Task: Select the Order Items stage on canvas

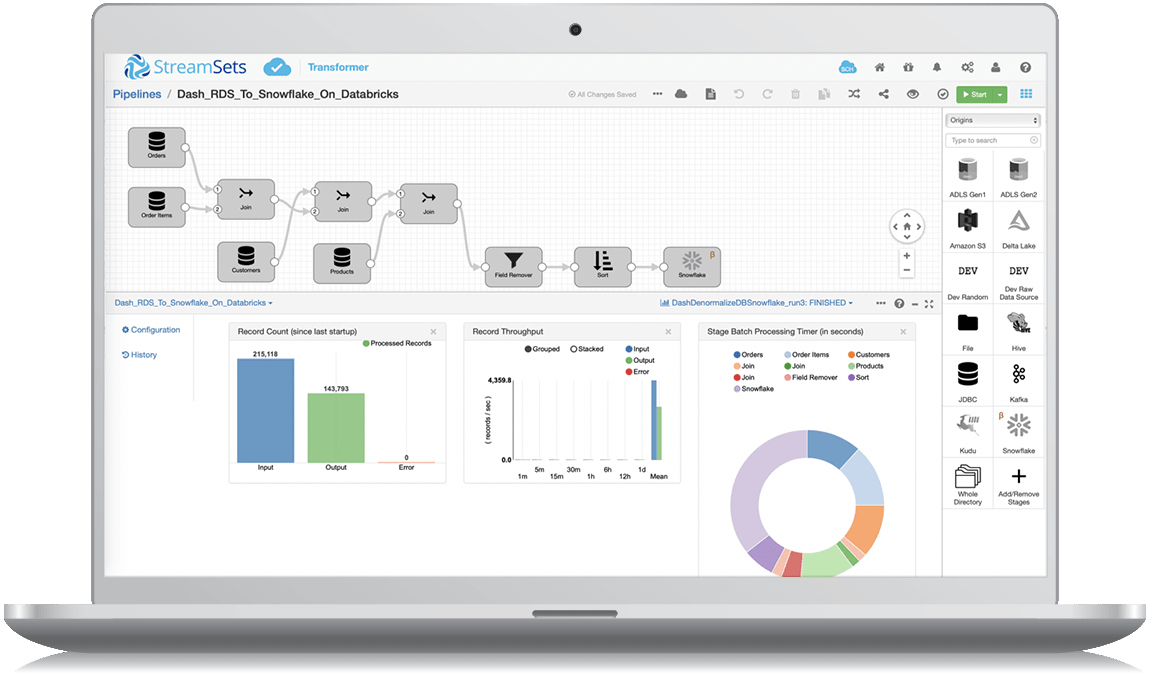Action: tap(156, 207)
